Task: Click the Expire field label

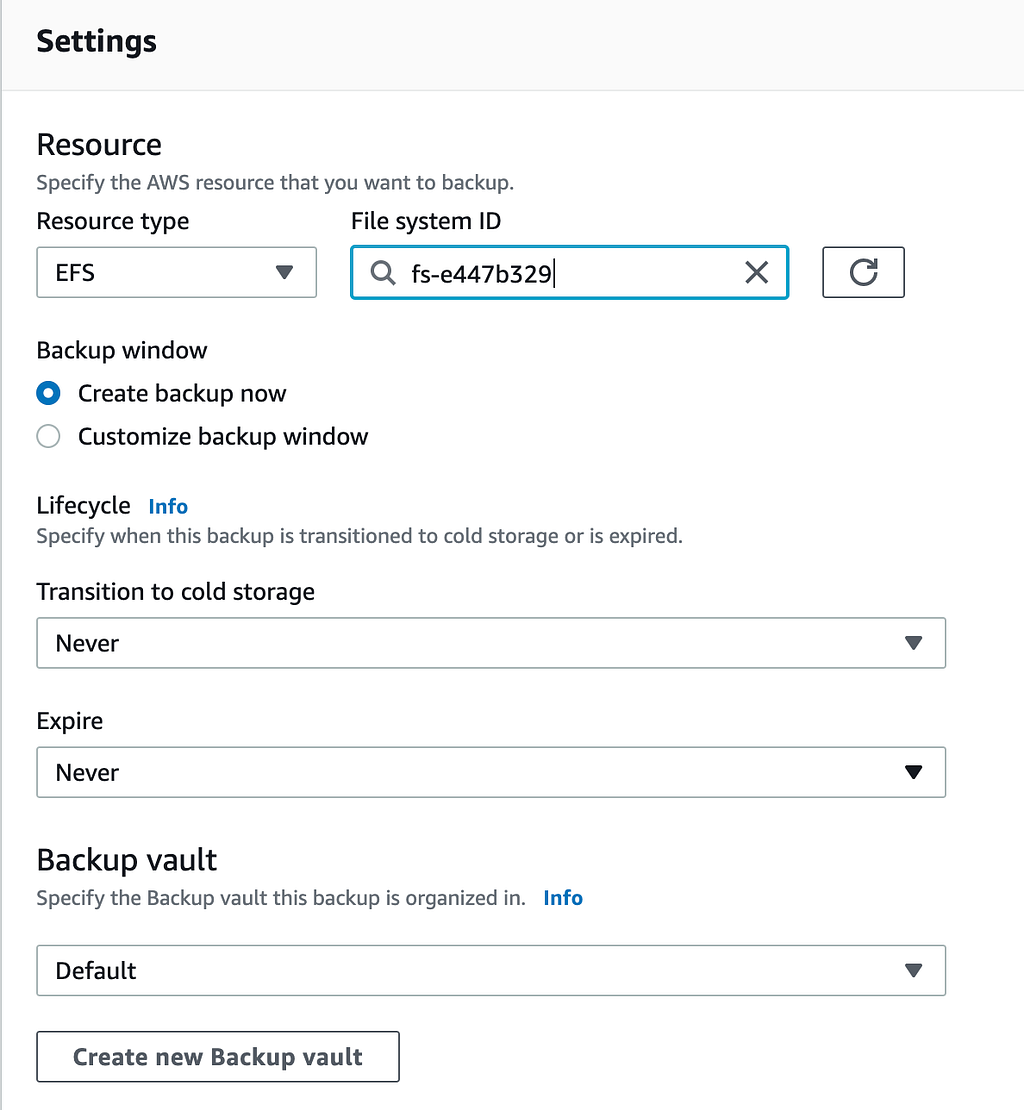Action: click(x=69, y=721)
